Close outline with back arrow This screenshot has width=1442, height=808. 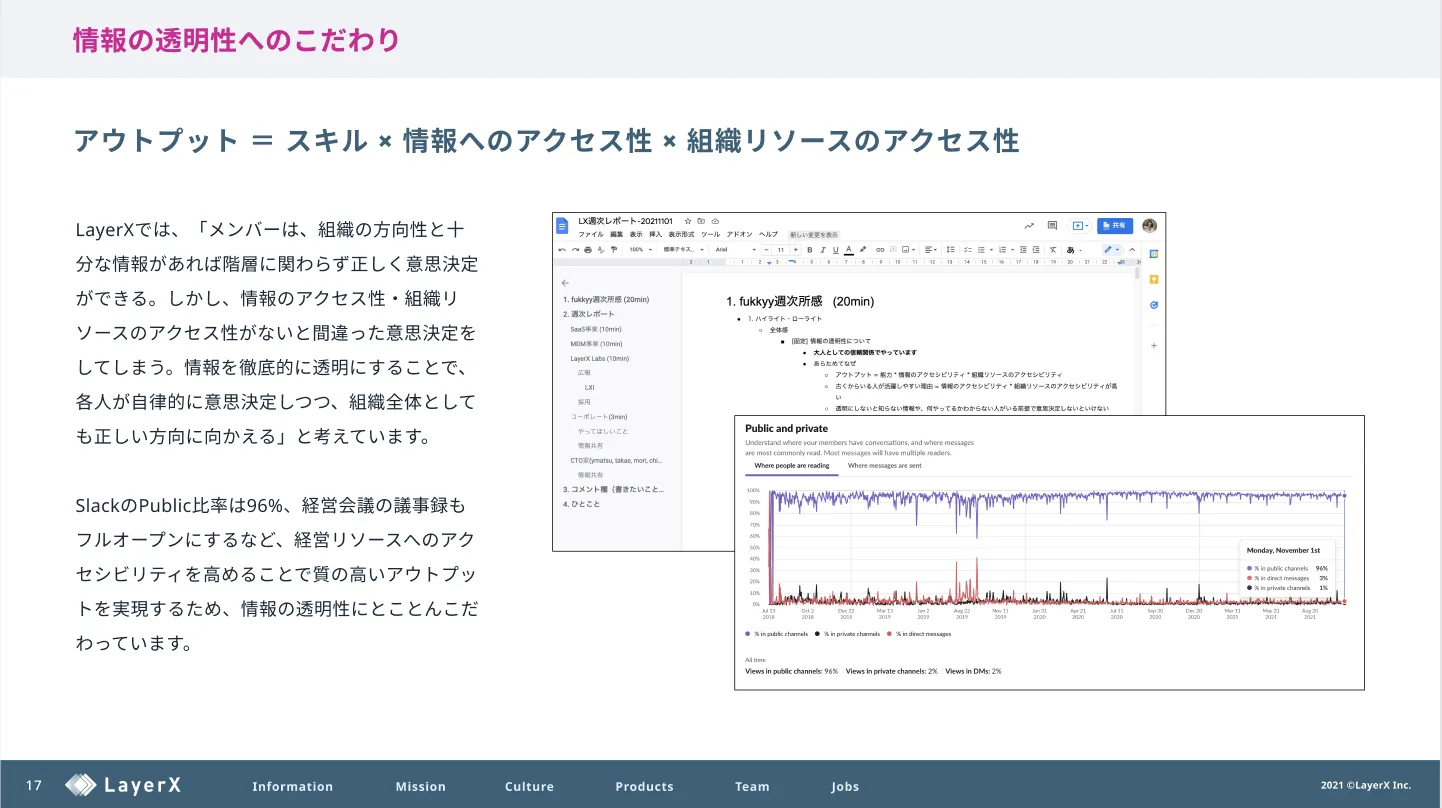565,283
